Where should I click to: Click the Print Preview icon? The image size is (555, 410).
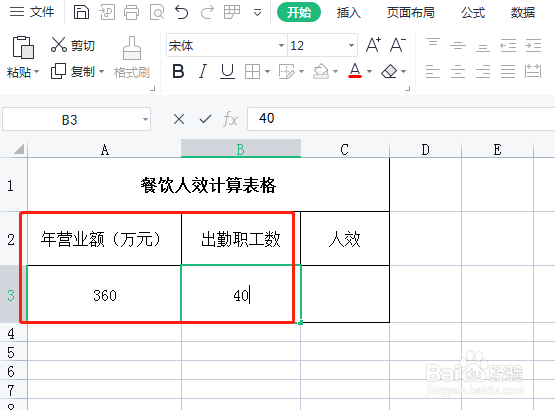[157, 12]
